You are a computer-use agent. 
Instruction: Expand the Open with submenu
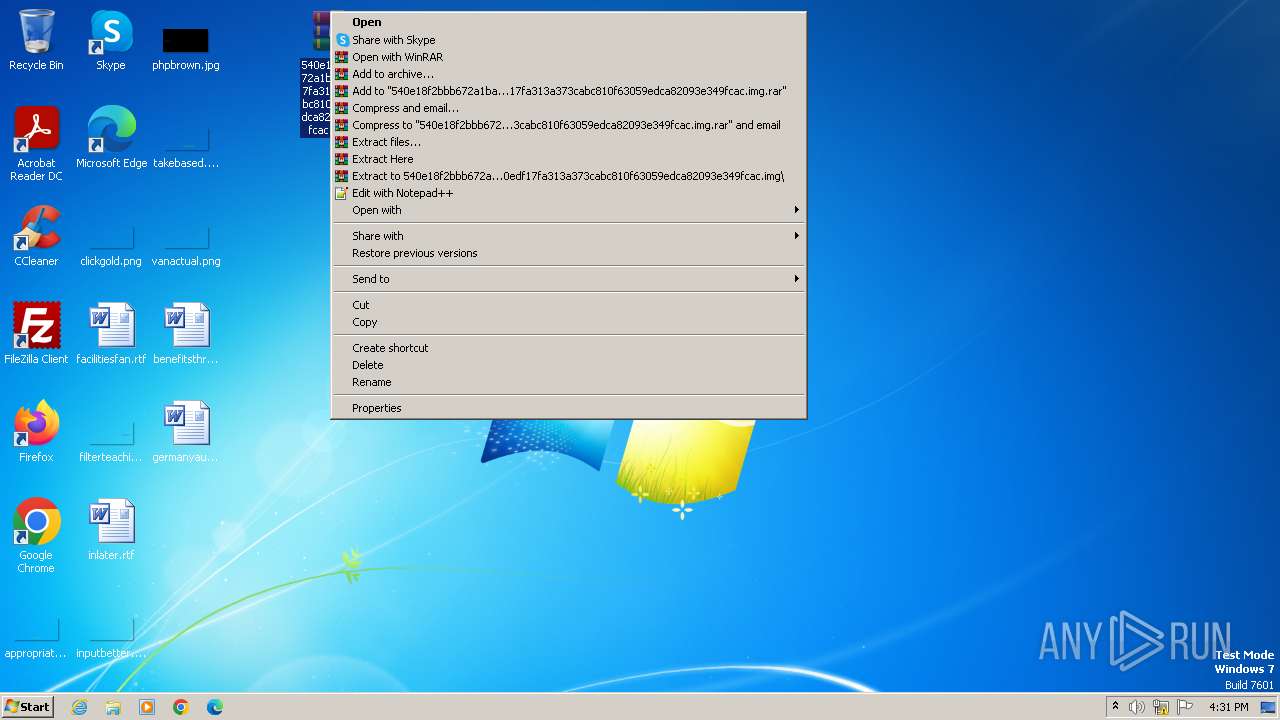(569, 210)
